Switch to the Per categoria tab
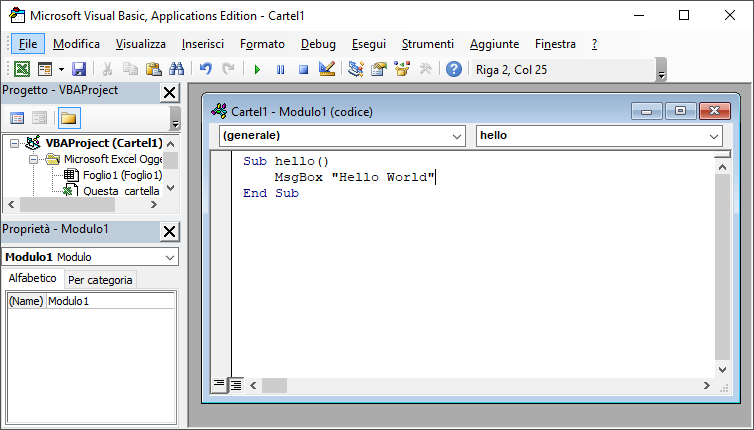Viewport: 754px width, 430px height. (100, 280)
